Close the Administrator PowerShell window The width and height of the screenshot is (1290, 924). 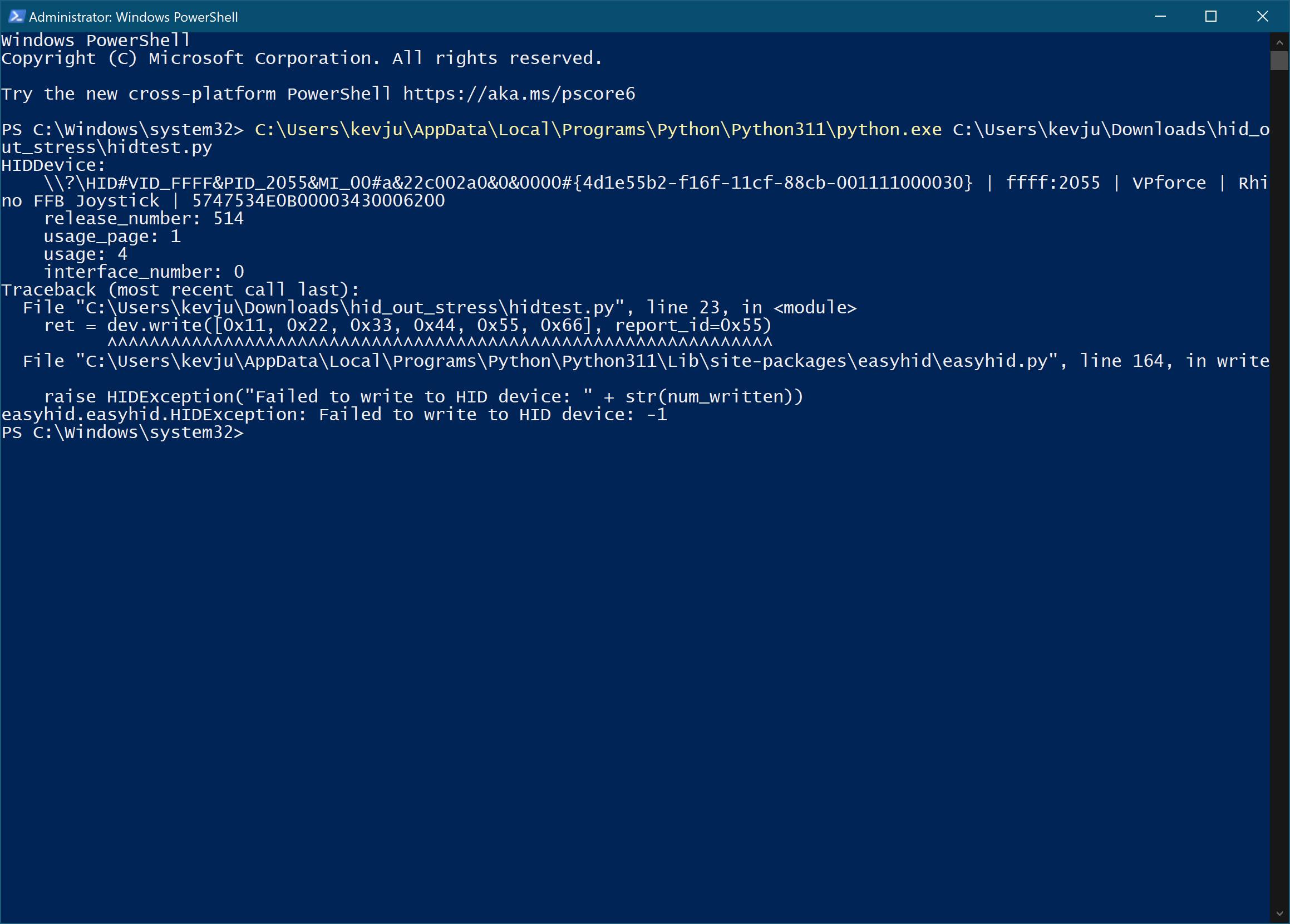[1262, 17]
